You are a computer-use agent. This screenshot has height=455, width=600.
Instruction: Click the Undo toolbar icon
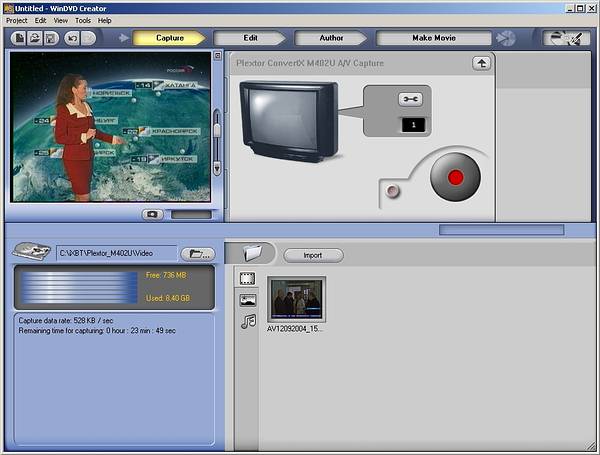click(71, 38)
